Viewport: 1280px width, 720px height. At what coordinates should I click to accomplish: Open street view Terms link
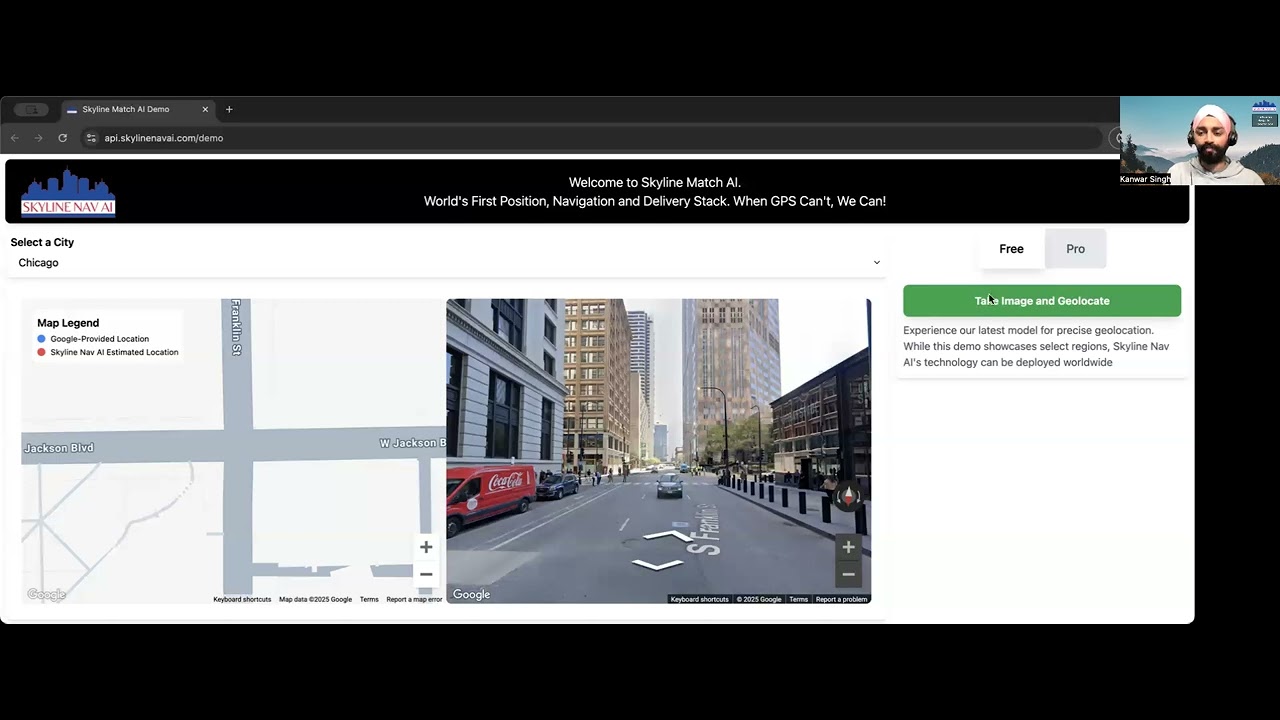pos(798,599)
